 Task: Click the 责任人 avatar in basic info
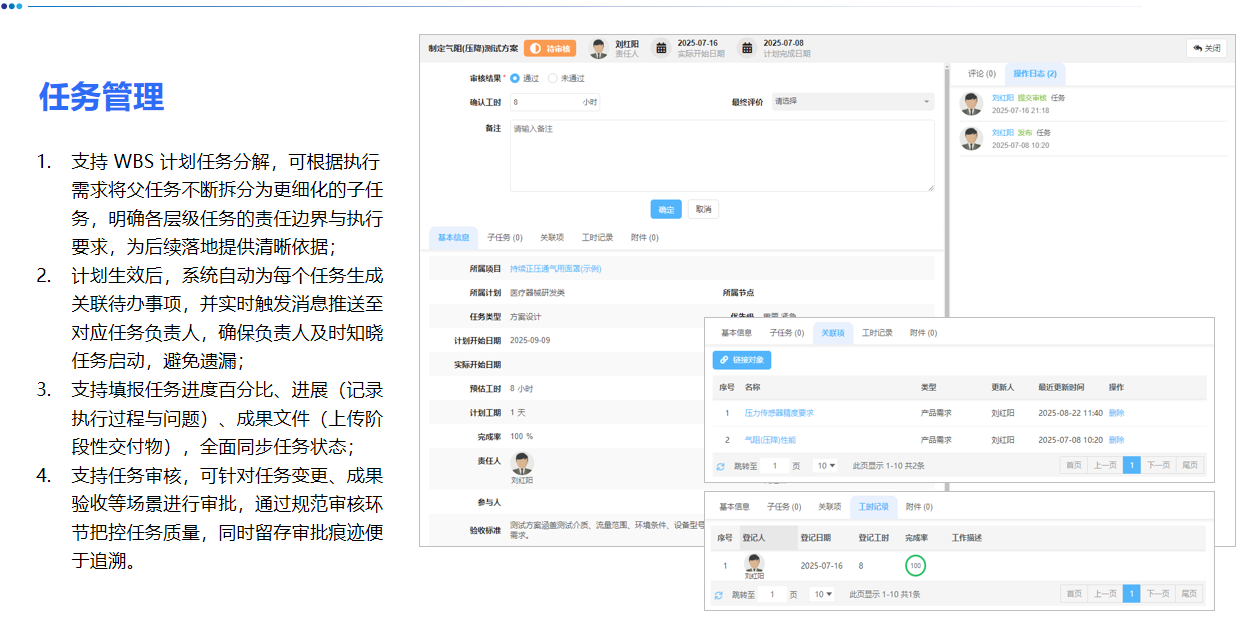click(x=522, y=463)
